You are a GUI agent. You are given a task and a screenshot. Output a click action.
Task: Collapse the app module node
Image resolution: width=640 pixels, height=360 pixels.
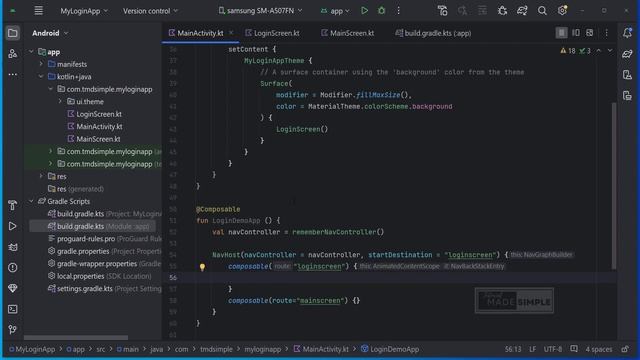click(31, 52)
